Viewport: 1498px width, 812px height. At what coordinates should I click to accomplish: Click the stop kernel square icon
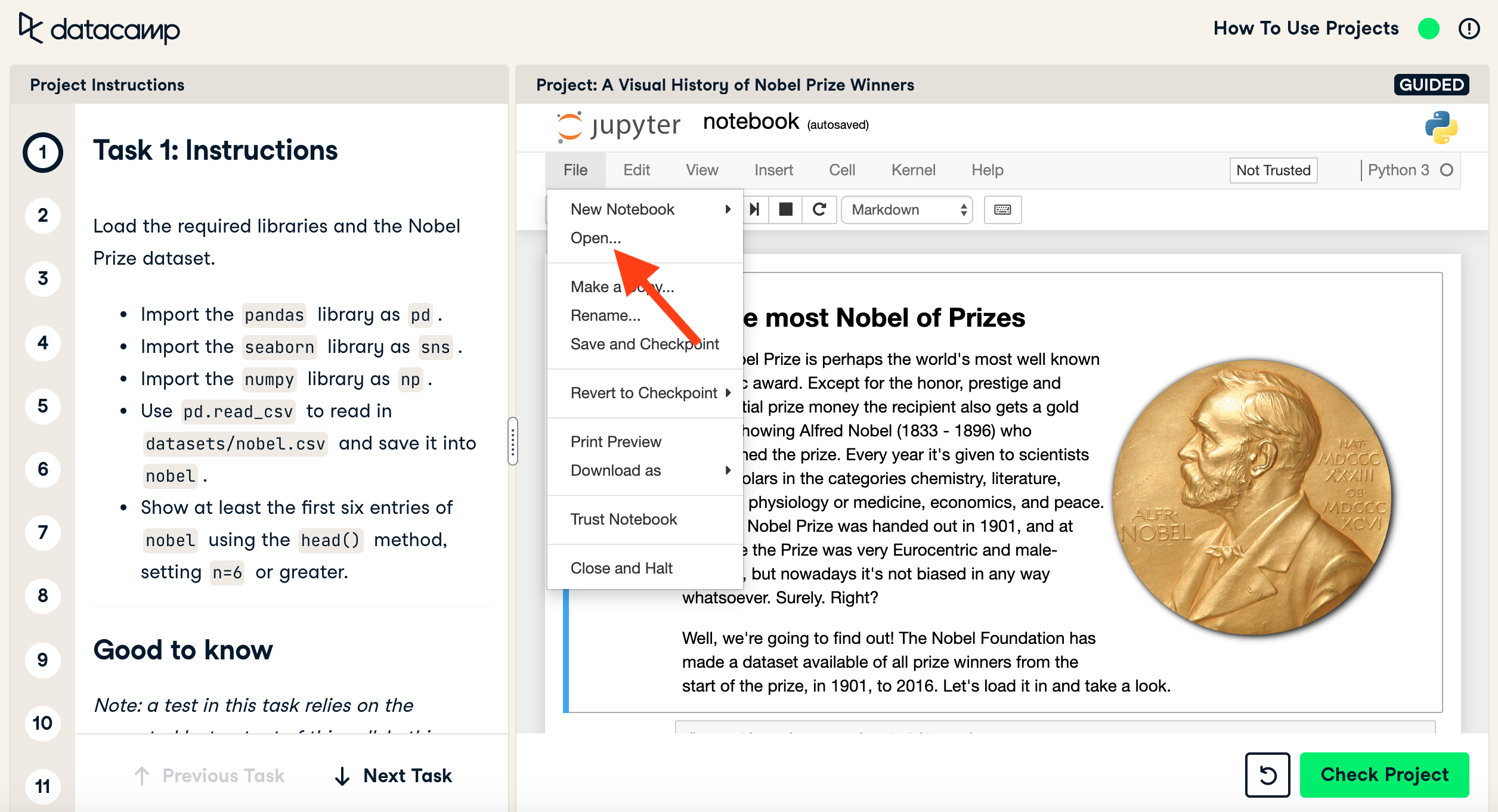pos(786,209)
